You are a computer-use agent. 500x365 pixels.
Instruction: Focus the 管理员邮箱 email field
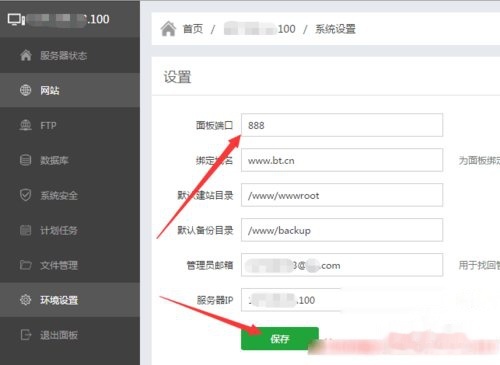342,265
